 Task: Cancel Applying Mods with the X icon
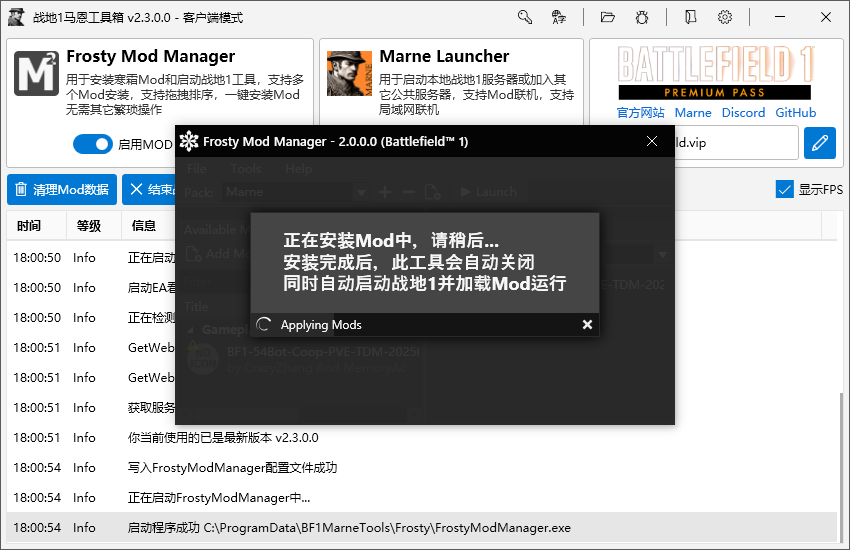(587, 324)
